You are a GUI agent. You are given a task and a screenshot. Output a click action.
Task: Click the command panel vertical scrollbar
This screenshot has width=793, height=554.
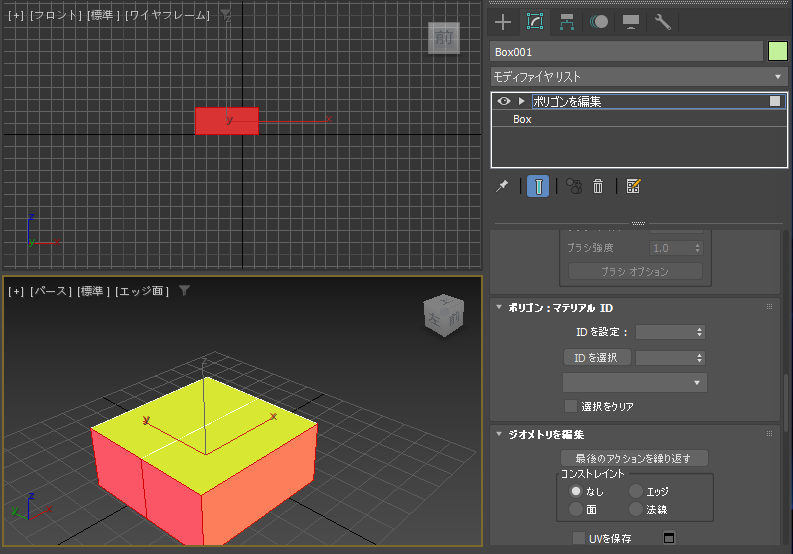point(786,402)
